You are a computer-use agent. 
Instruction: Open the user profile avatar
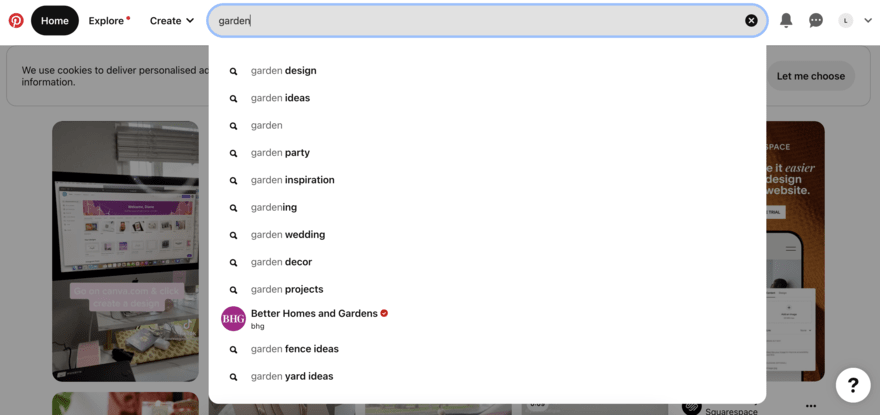846,20
